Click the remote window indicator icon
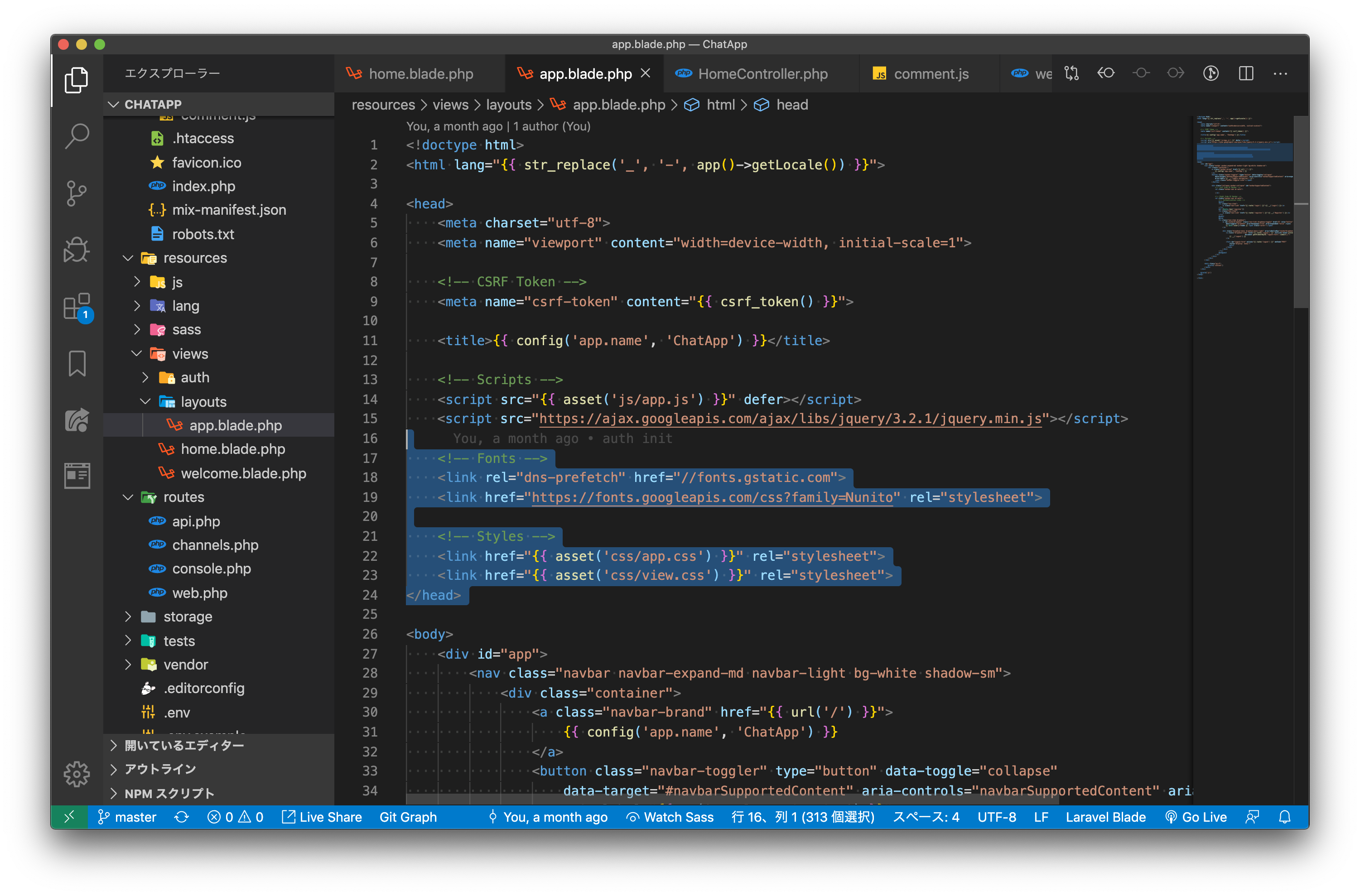 [x=68, y=817]
